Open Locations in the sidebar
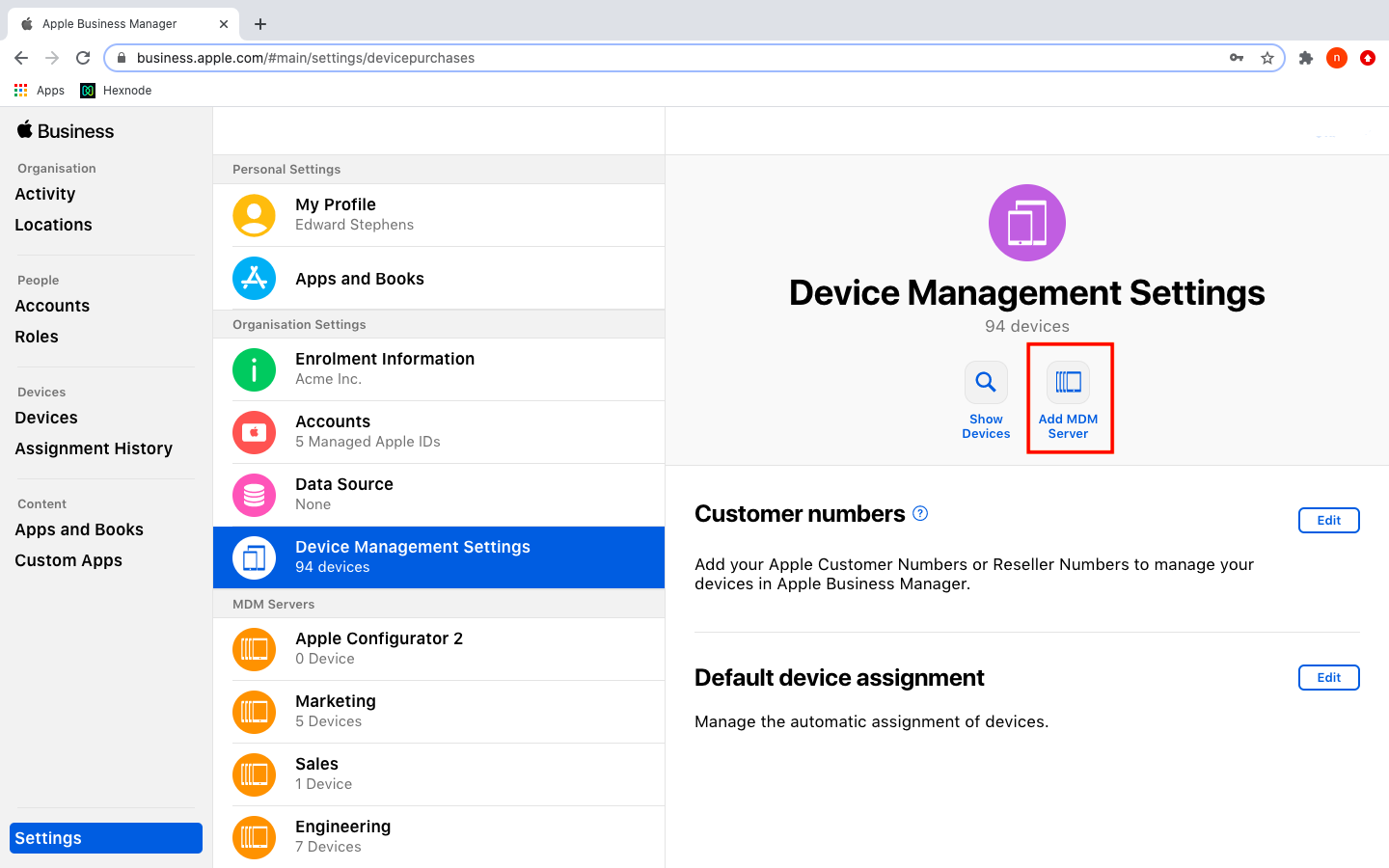Image resolution: width=1389 pixels, height=868 pixels. 54,225
